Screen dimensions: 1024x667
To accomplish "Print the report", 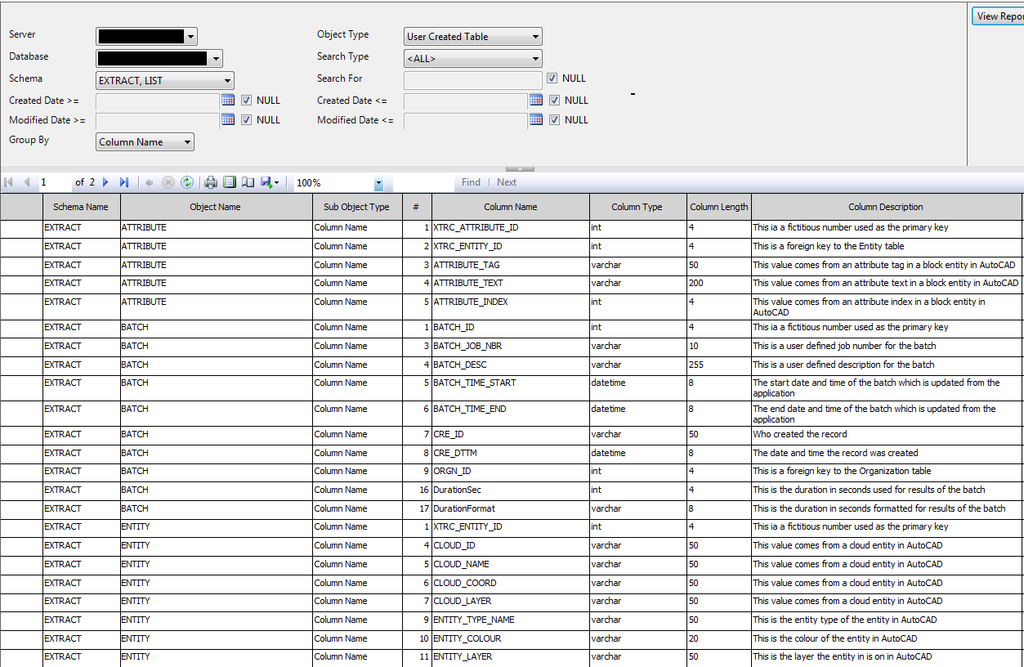I will 210,182.
